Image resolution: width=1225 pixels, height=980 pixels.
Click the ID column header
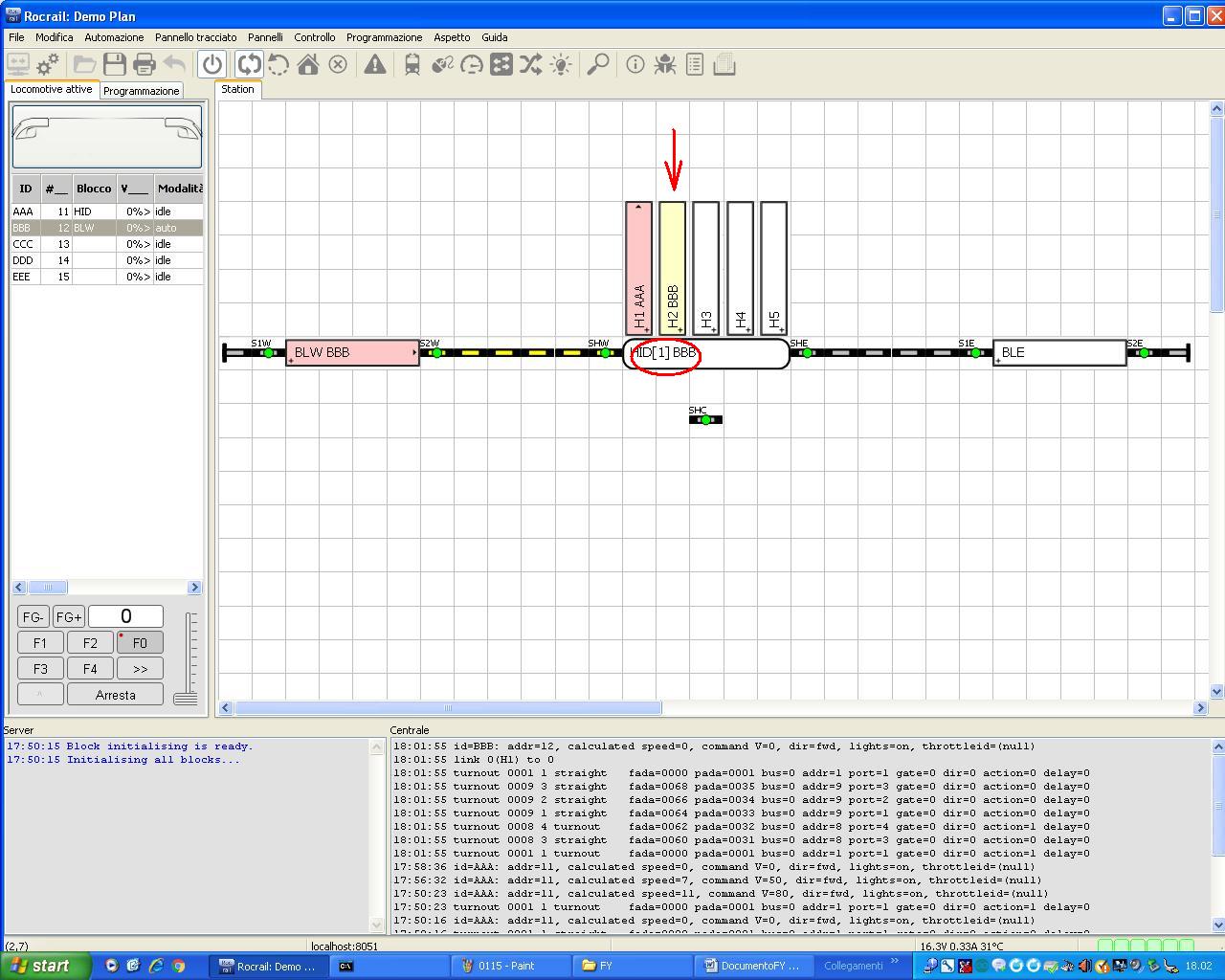[26, 189]
